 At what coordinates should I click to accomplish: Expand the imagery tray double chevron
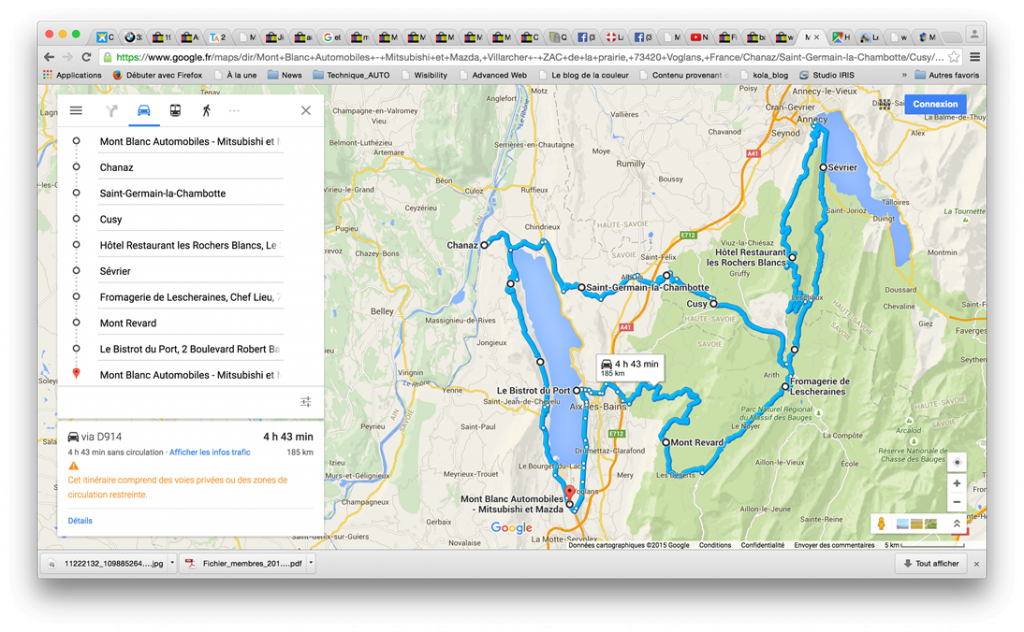(x=957, y=524)
